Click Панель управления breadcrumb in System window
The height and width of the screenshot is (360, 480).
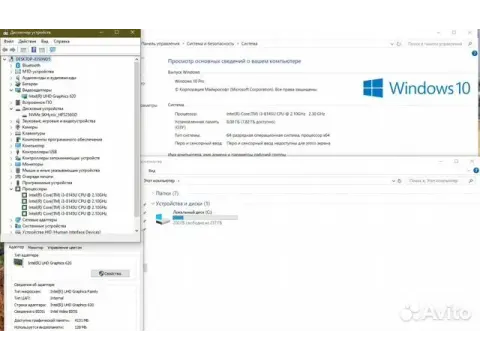[x=161, y=44]
